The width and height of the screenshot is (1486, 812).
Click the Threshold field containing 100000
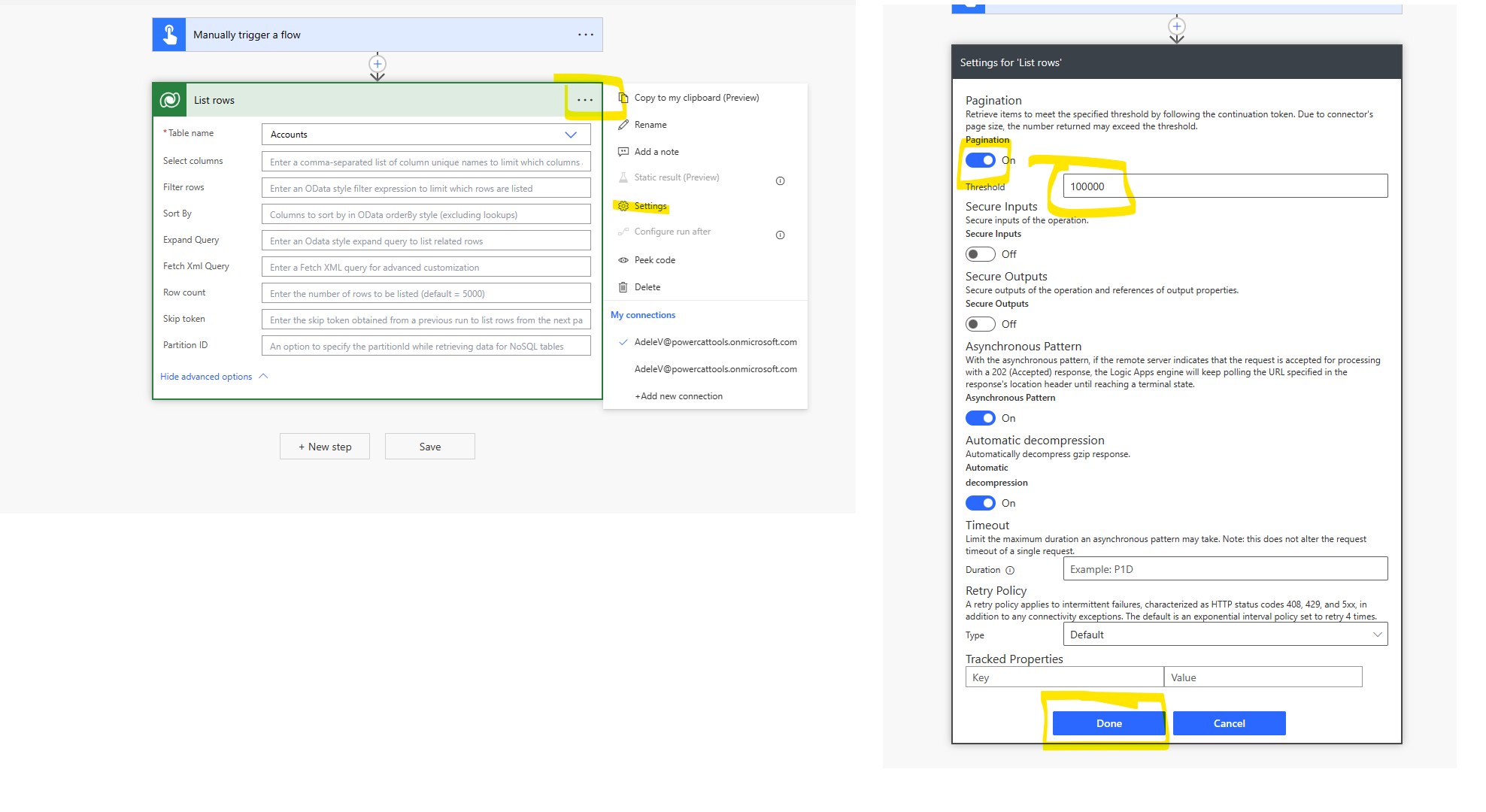(1224, 185)
